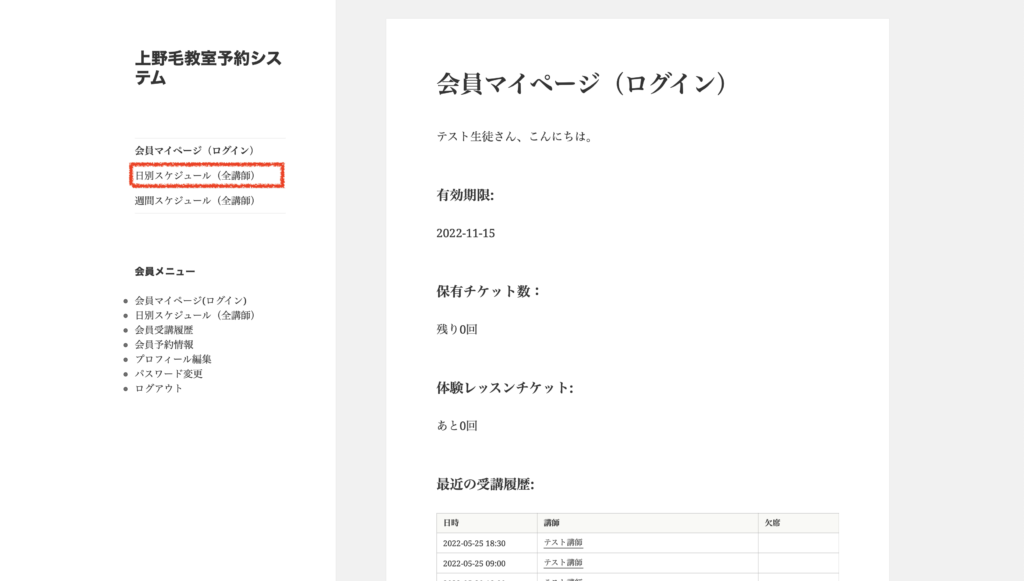Open 会員受講履歴 link

coord(164,330)
